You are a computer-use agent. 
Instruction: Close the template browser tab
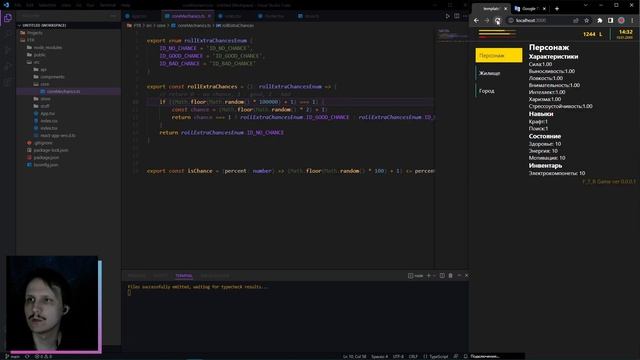click(506, 9)
